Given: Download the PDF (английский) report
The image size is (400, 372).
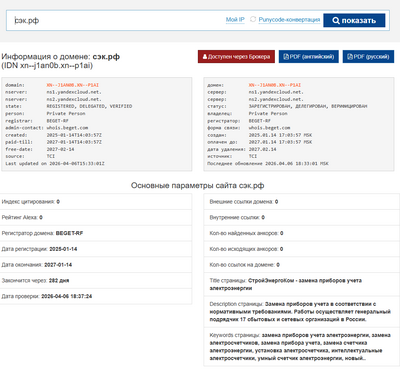Looking at the screenshot, I should 309,57.
